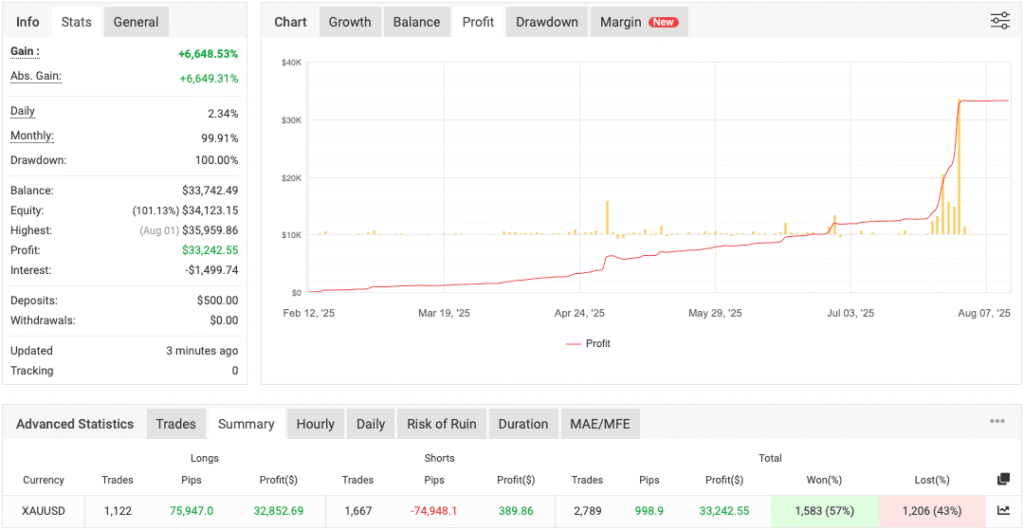Screen dimensions: 1024x530
Task: Click the Monthly label link
Action: [32, 136]
